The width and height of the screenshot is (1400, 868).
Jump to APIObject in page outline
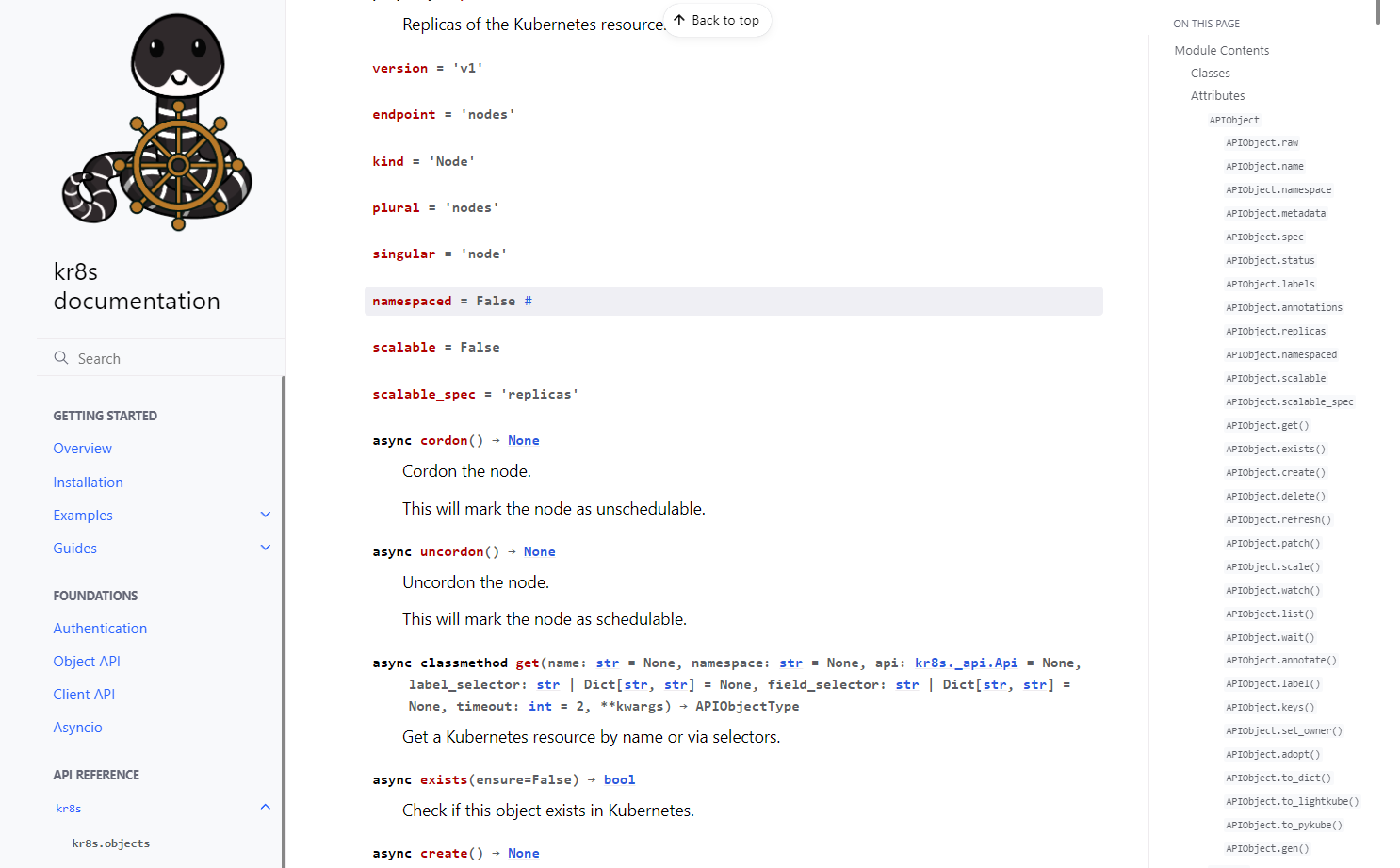click(1234, 121)
